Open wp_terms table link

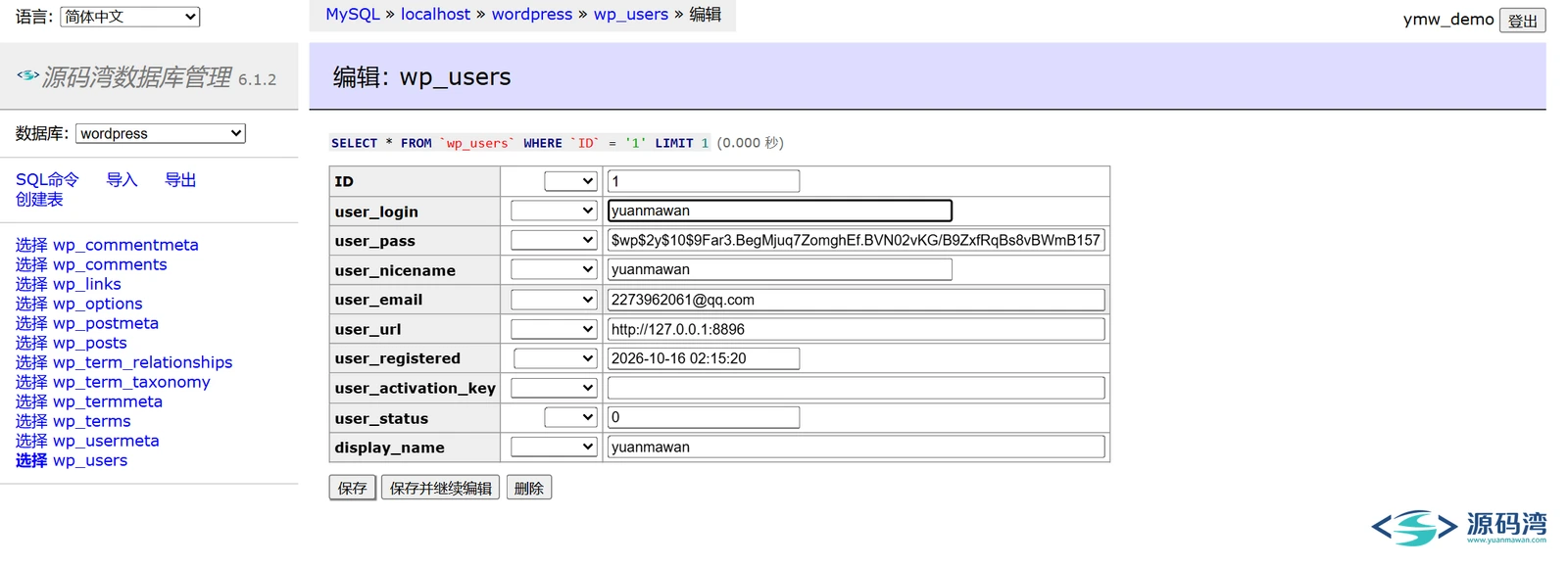pos(92,421)
